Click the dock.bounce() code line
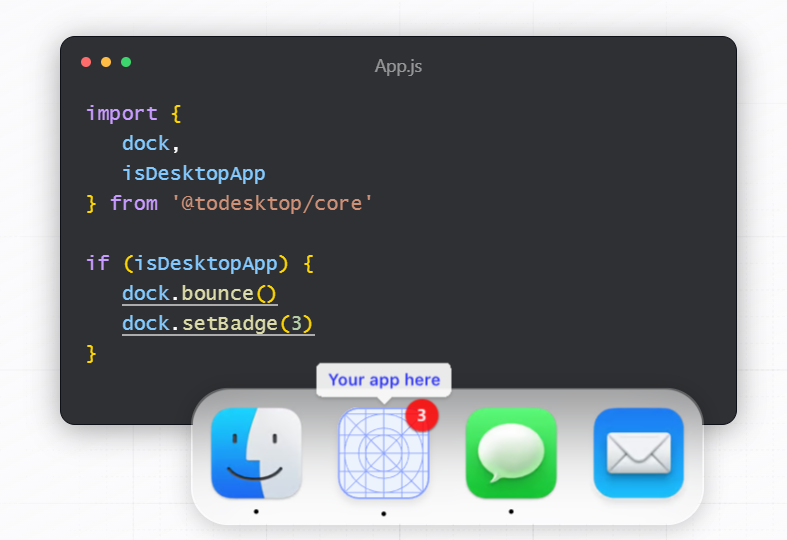This screenshot has width=787, height=540. [x=199, y=294]
